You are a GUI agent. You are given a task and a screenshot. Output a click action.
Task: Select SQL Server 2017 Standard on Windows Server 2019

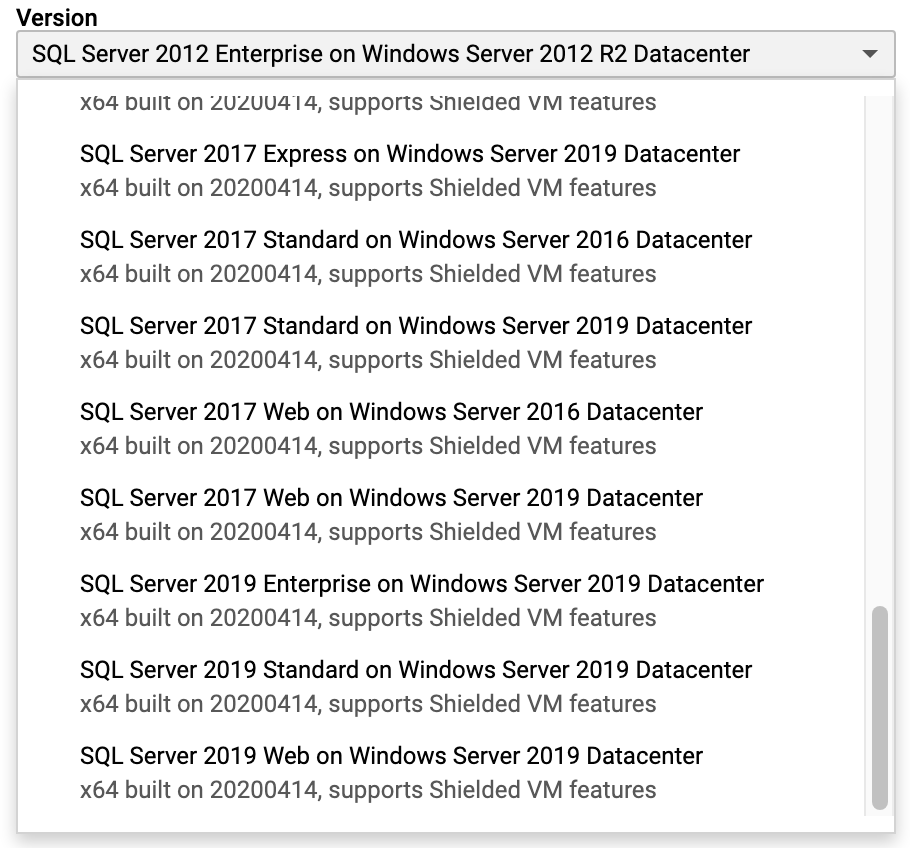click(415, 326)
